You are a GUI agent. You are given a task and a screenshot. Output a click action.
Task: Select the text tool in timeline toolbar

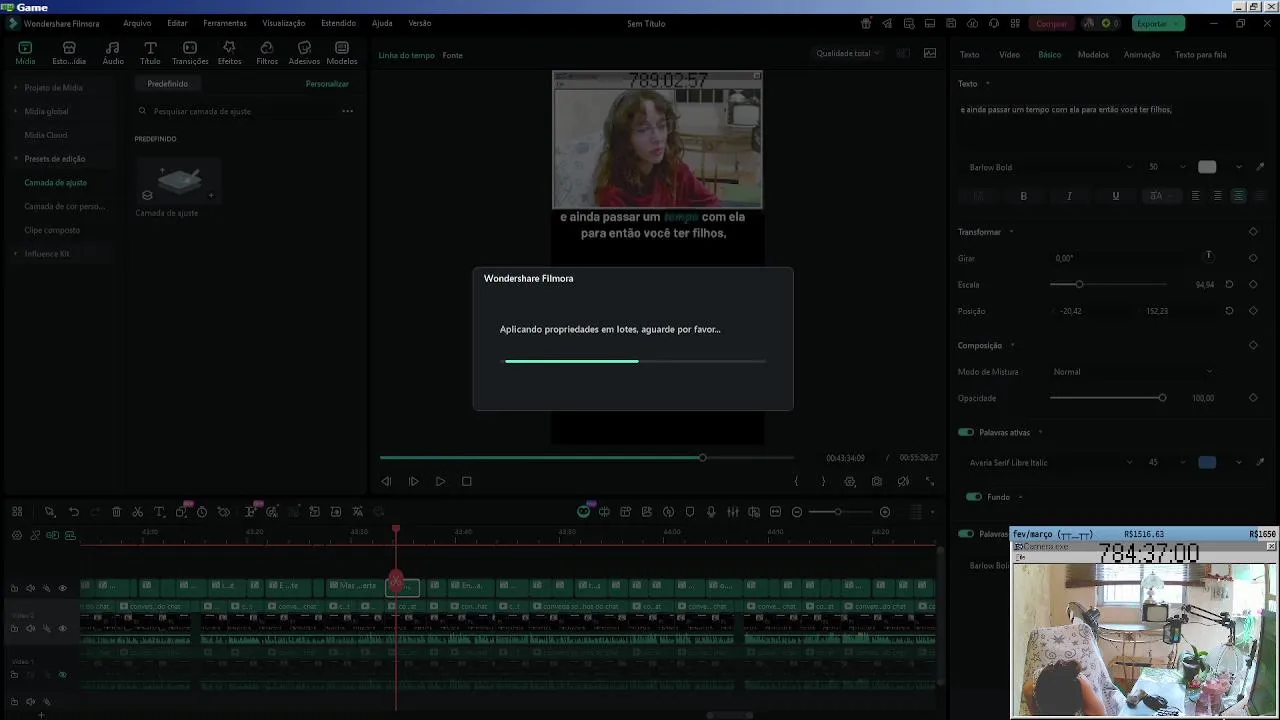click(x=159, y=512)
